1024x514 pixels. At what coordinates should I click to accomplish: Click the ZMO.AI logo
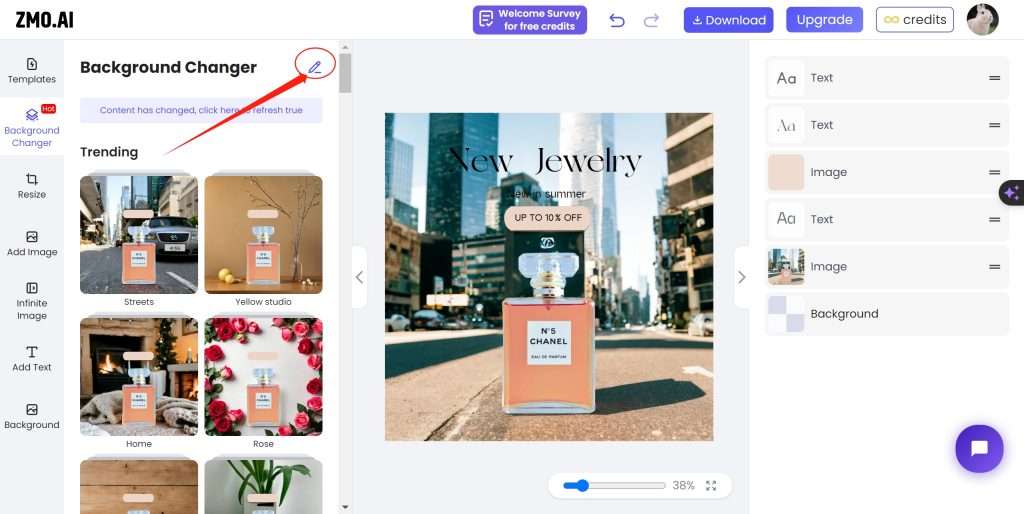44,20
